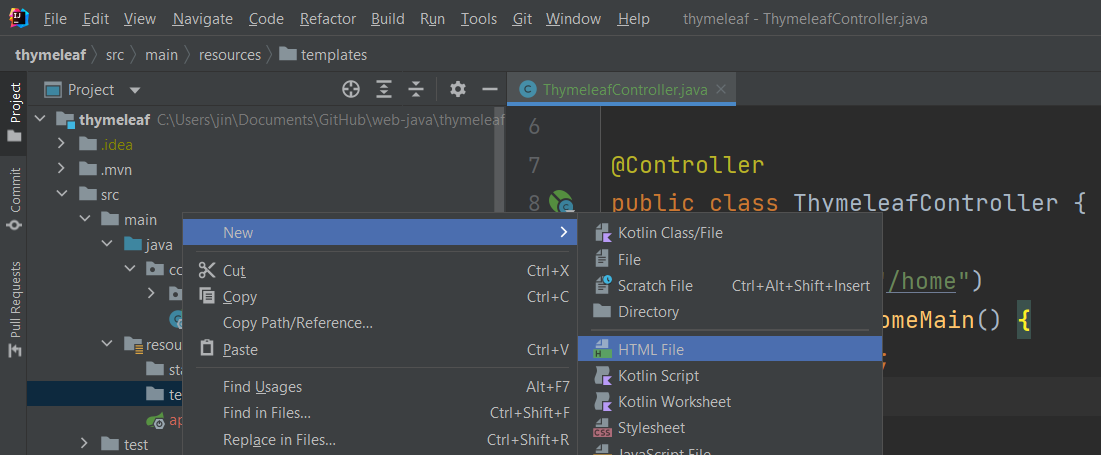The width and height of the screenshot is (1101, 455).
Task: Choose Cut in the context menu
Action: (x=380, y=270)
